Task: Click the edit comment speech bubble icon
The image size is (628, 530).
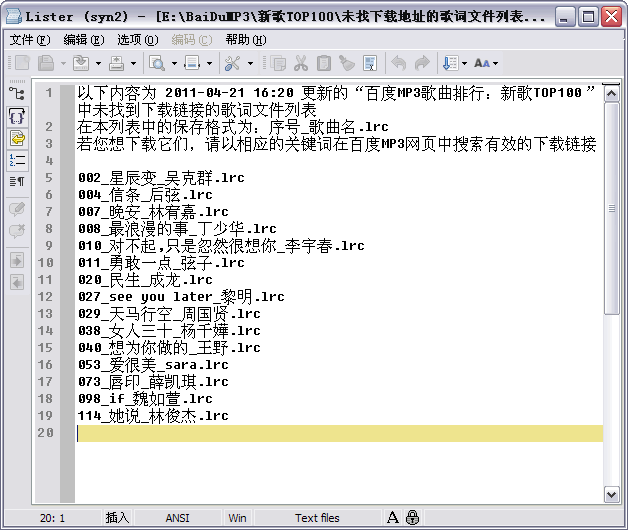Action: (x=17, y=209)
